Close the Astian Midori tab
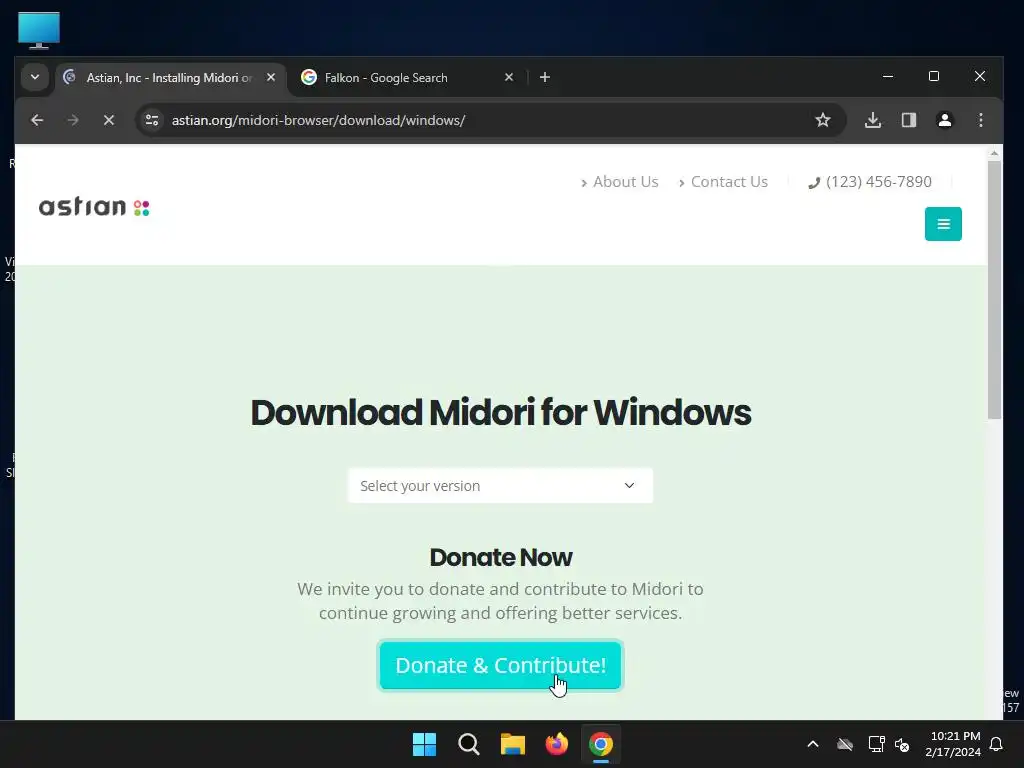This screenshot has height=768, width=1024. [271, 77]
